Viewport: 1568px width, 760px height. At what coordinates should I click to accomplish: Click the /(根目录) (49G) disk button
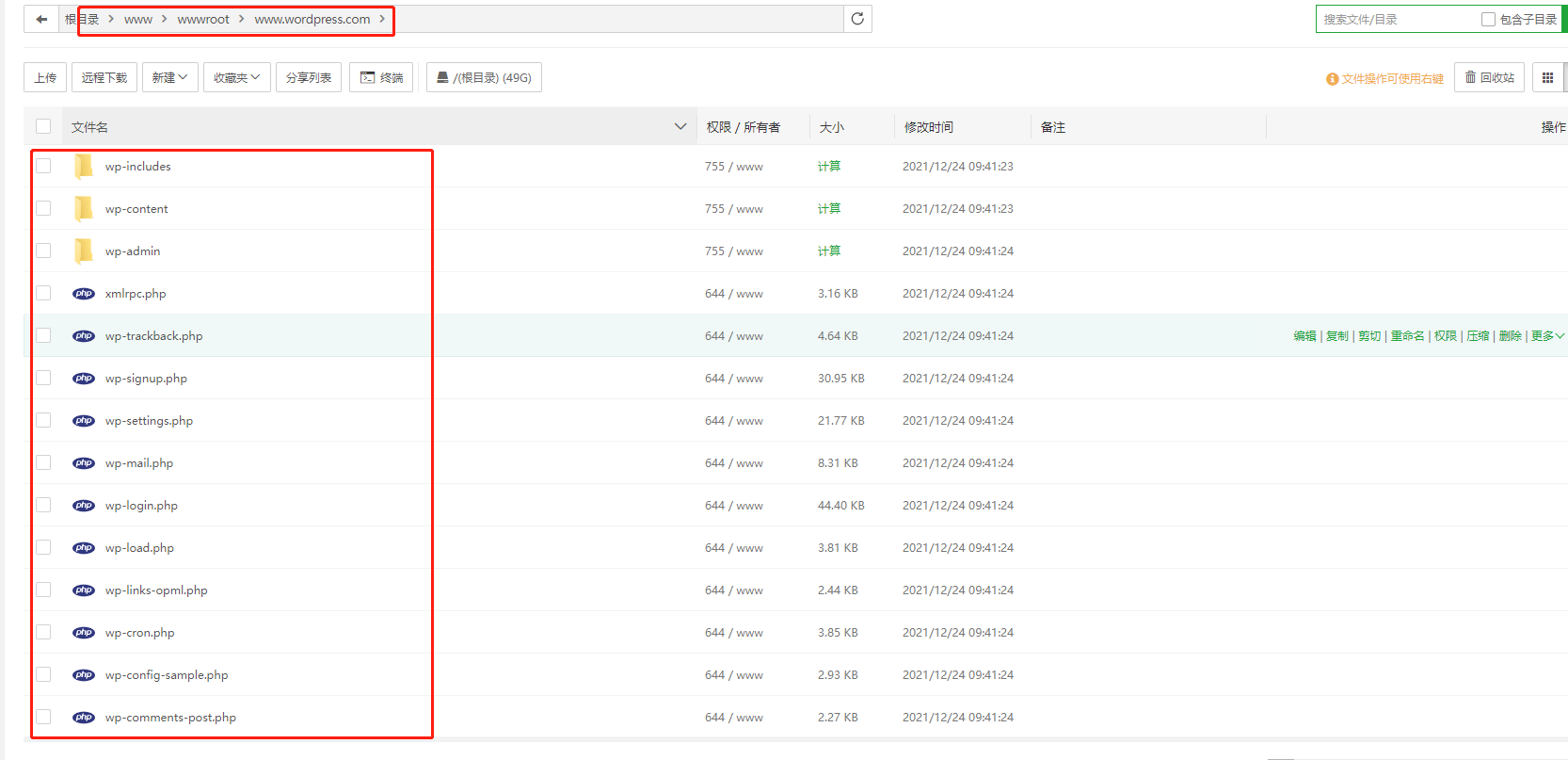coord(484,77)
